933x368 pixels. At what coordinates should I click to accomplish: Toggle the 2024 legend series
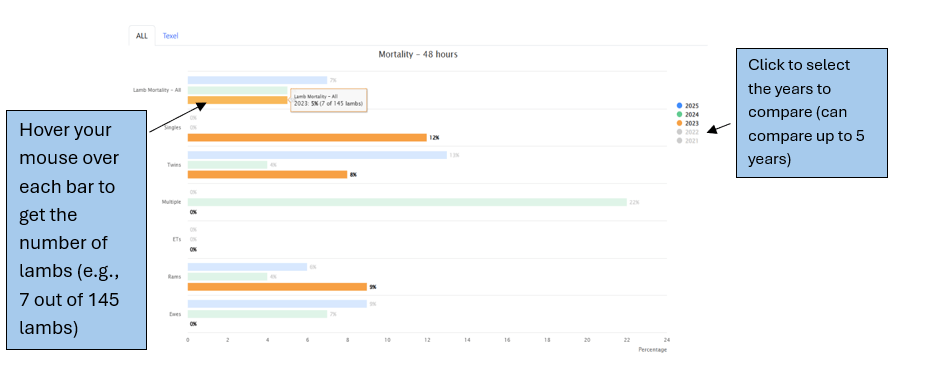[x=687, y=114]
